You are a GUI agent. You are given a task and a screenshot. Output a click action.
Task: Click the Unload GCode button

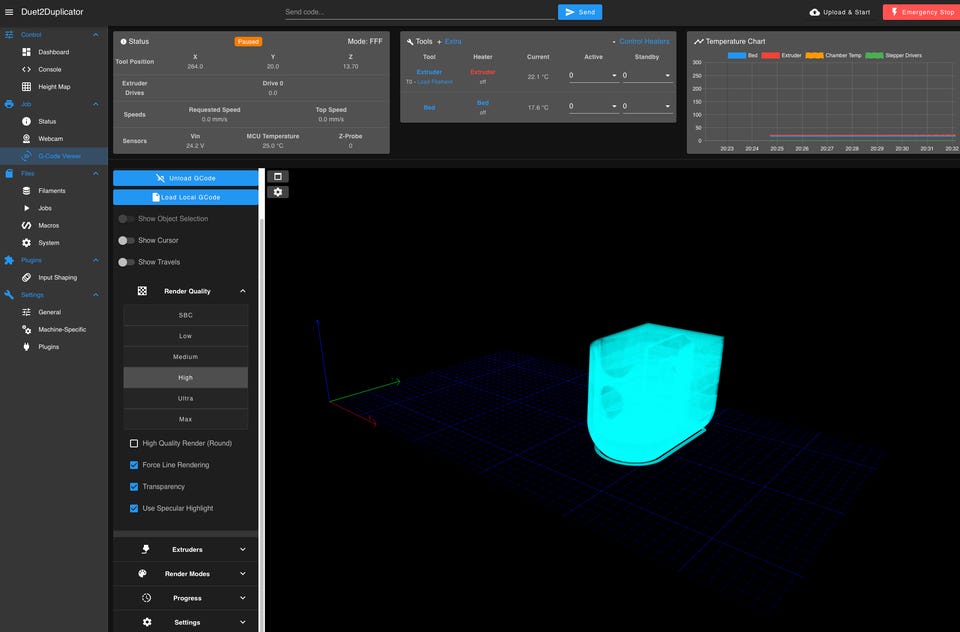tap(186, 178)
